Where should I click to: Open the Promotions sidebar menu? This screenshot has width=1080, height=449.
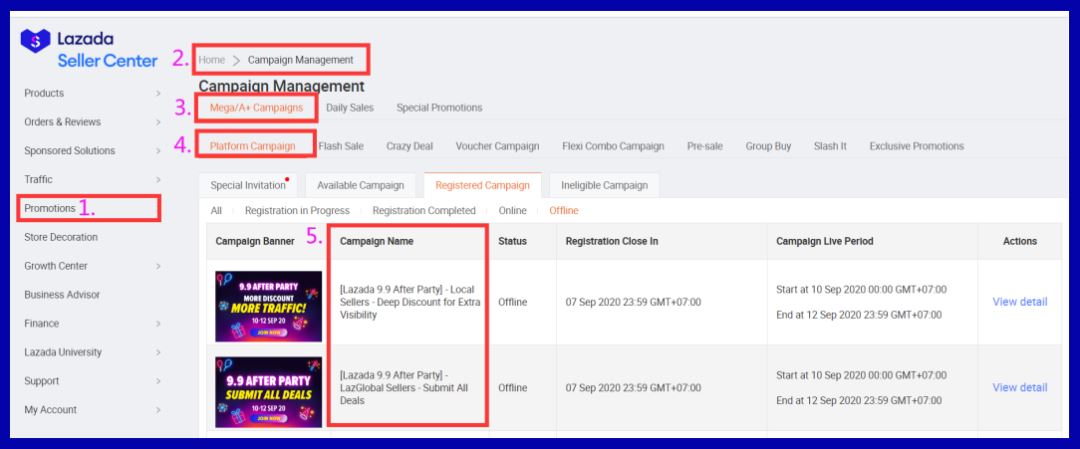(x=50, y=208)
